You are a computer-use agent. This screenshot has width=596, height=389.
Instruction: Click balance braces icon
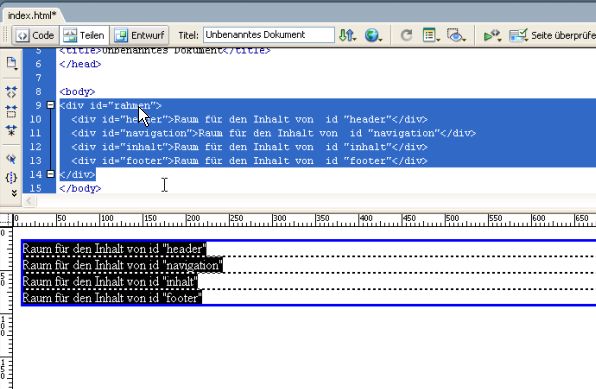click(x=11, y=178)
